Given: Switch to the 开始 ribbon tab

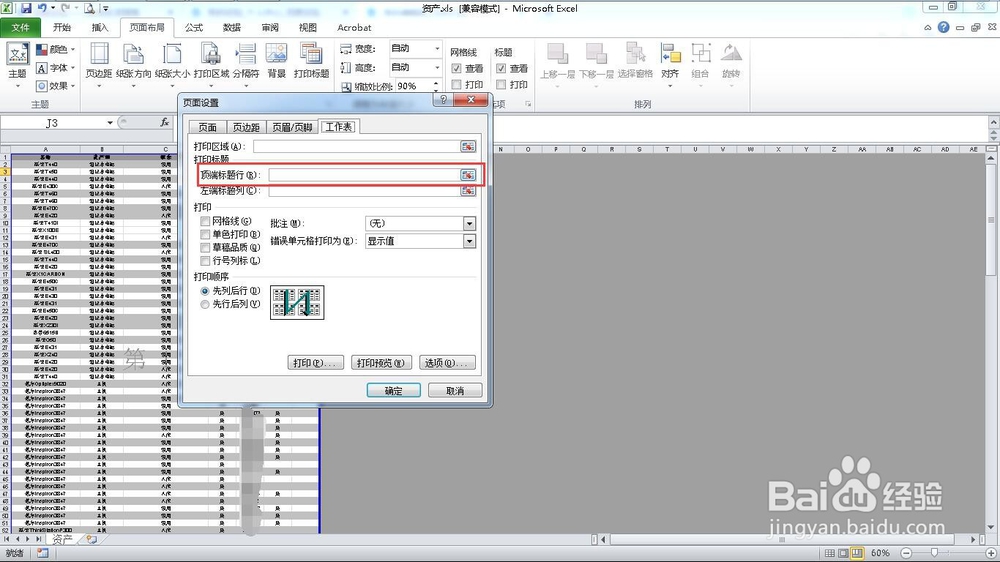Looking at the screenshot, I should (62, 27).
